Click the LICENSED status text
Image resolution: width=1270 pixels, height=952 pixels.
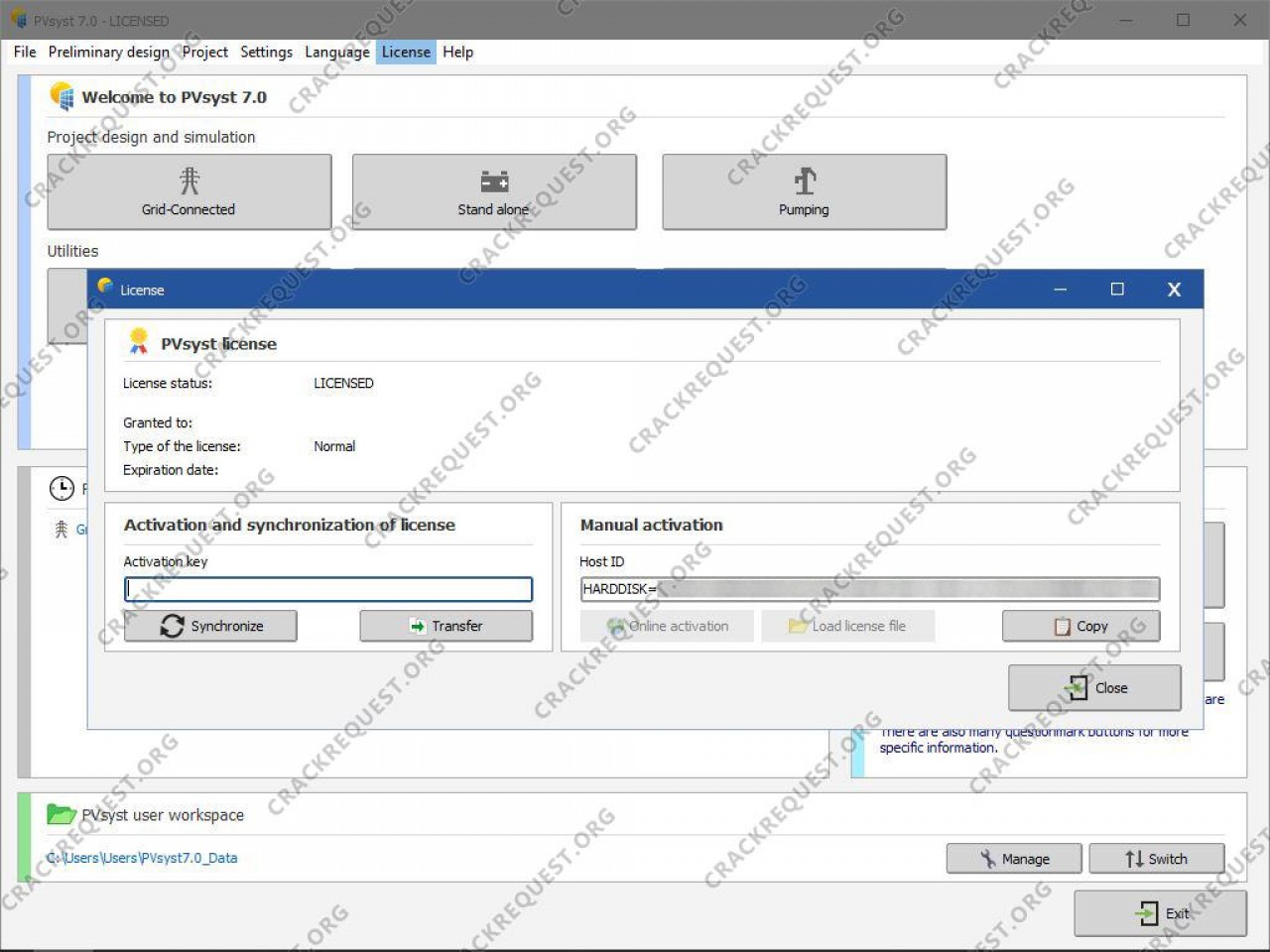coord(343,383)
